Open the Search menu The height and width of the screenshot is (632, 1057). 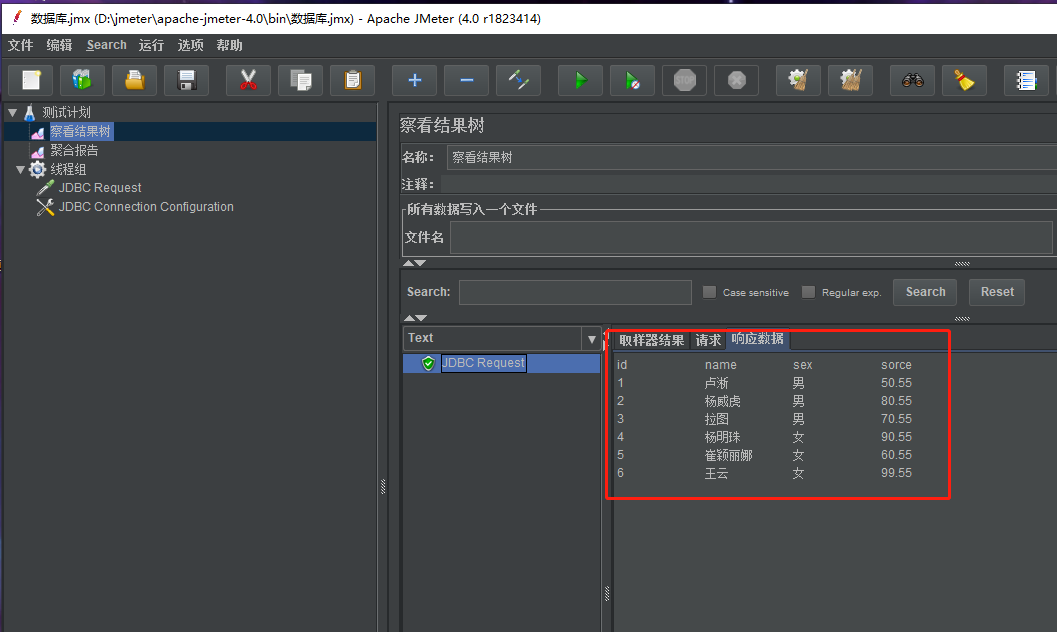tap(107, 45)
